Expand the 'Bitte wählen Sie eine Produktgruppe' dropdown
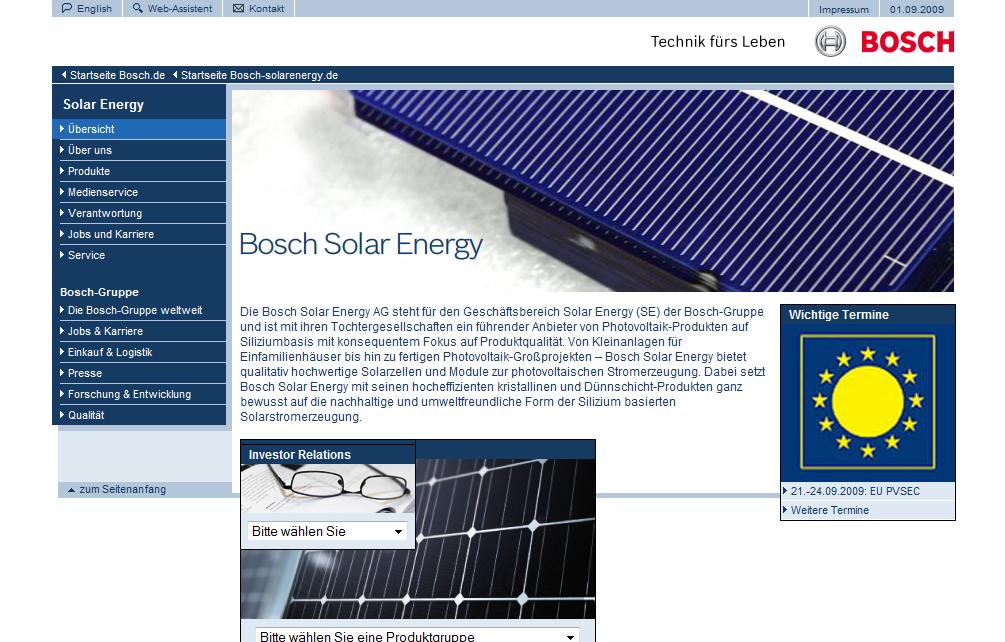This screenshot has height=642, width=1005. click(417, 636)
